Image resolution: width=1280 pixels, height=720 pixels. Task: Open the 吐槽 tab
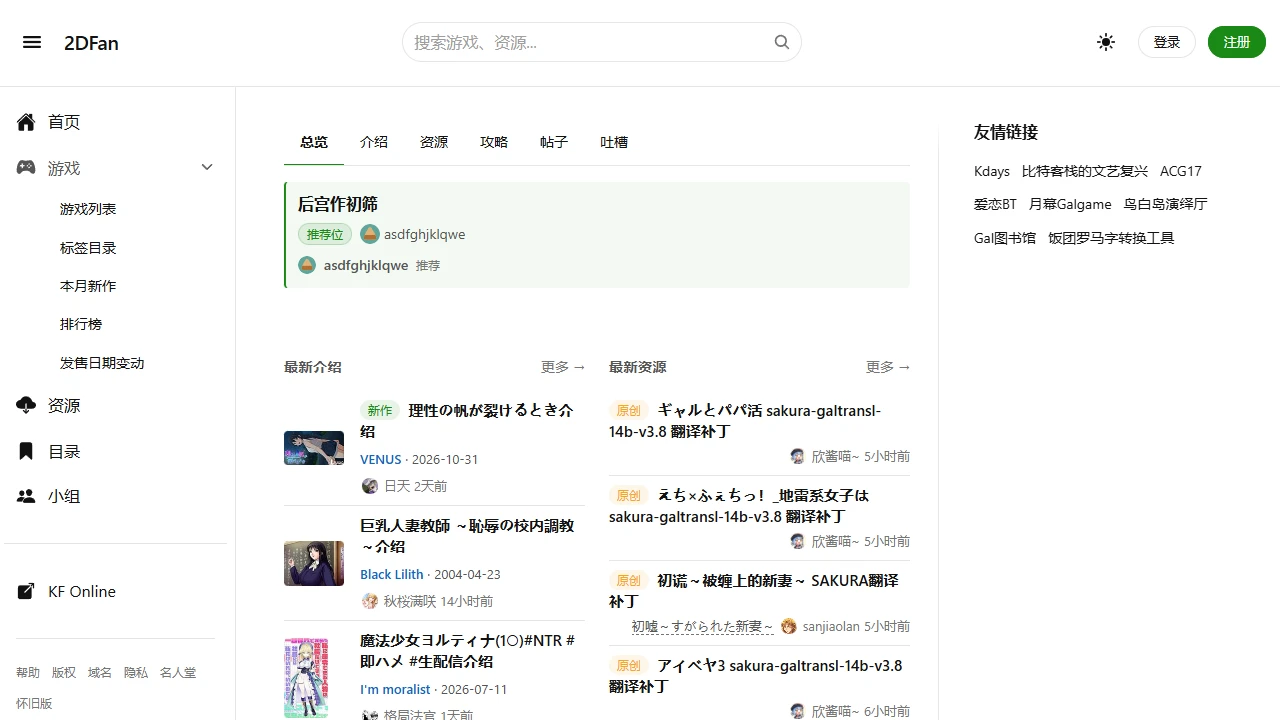tap(614, 142)
